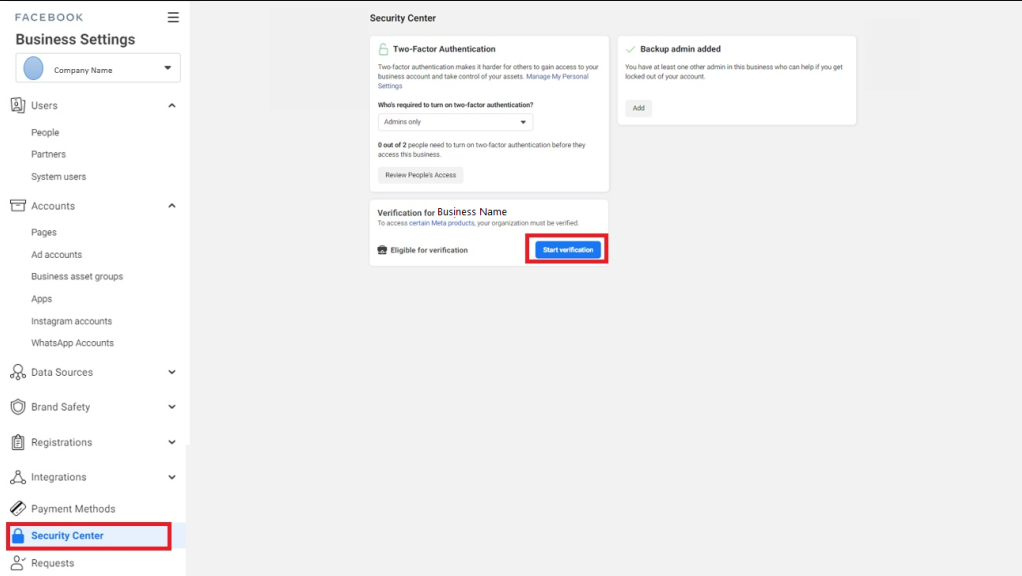Viewport: 1022px width, 576px height.
Task: Click the Data Sources icon
Action: pyautogui.click(x=17, y=372)
